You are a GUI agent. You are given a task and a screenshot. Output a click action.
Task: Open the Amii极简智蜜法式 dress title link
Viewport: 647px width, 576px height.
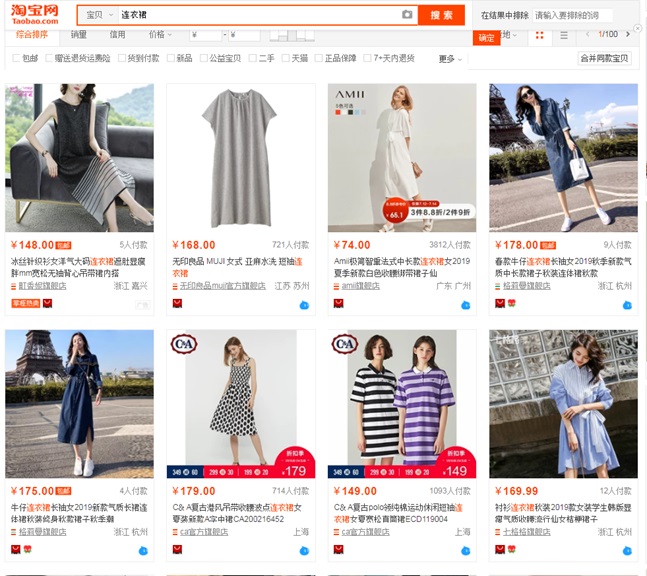(402, 267)
